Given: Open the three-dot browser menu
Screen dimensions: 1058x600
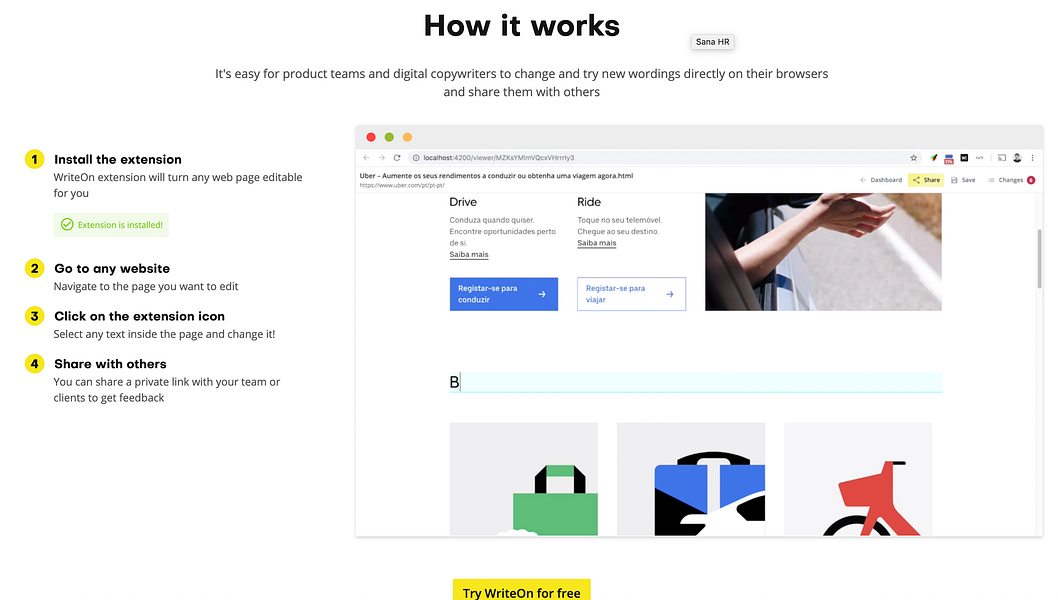Looking at the screenshot, I should click(1032, 158).
